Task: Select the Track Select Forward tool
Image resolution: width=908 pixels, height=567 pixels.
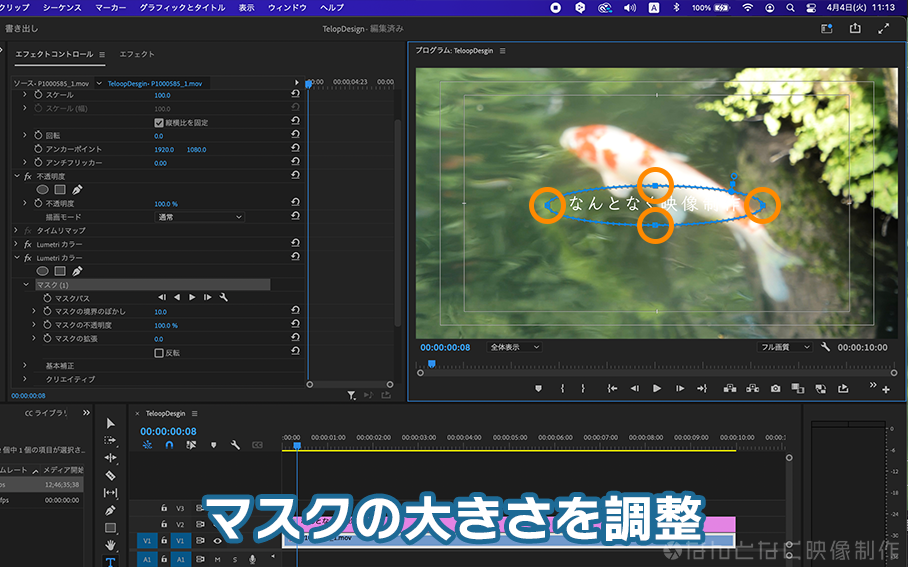Action: (x=110, y=441)
